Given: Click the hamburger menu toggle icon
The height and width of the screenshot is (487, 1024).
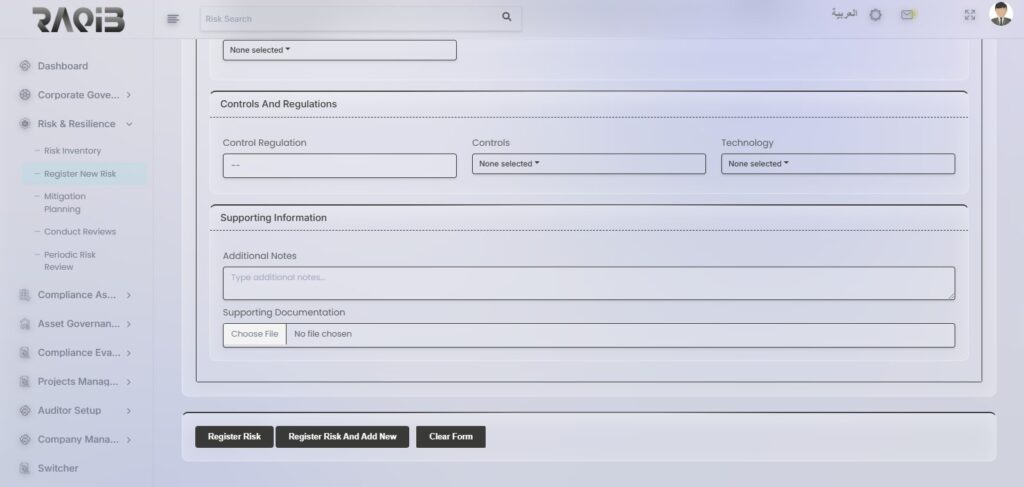Looking at the screenshot, I should pyautogui.click(x=173, y=18).
